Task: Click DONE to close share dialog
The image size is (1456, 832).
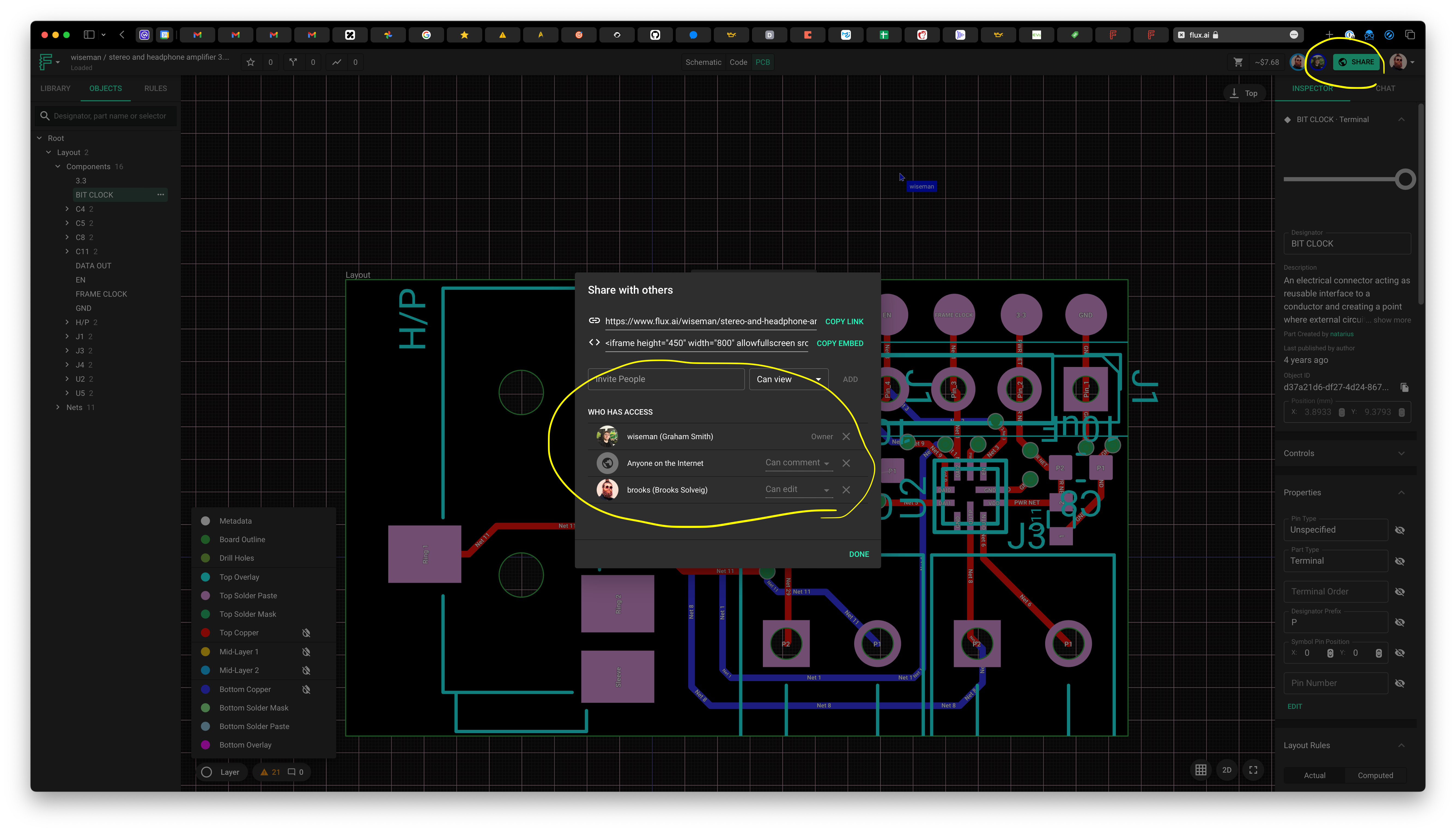Action: [858, 554]
